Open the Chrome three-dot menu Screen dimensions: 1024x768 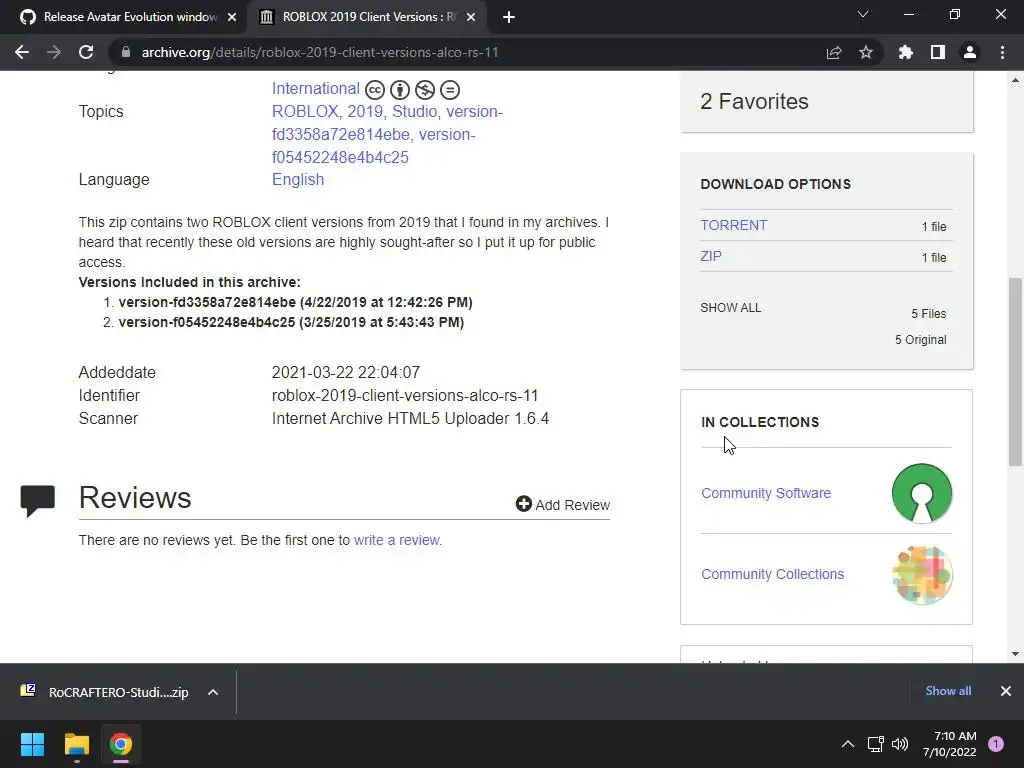pos(1002,52)
